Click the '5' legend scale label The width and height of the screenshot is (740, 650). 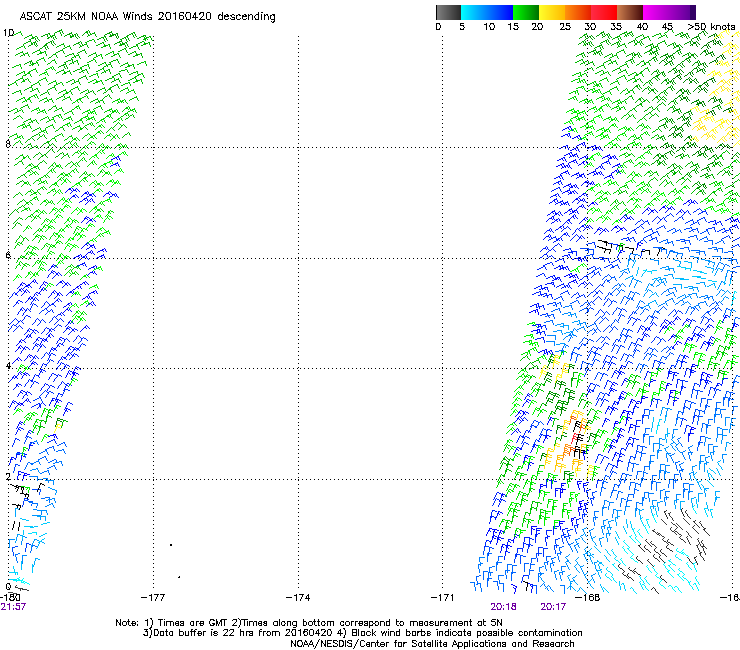(462, 27)
